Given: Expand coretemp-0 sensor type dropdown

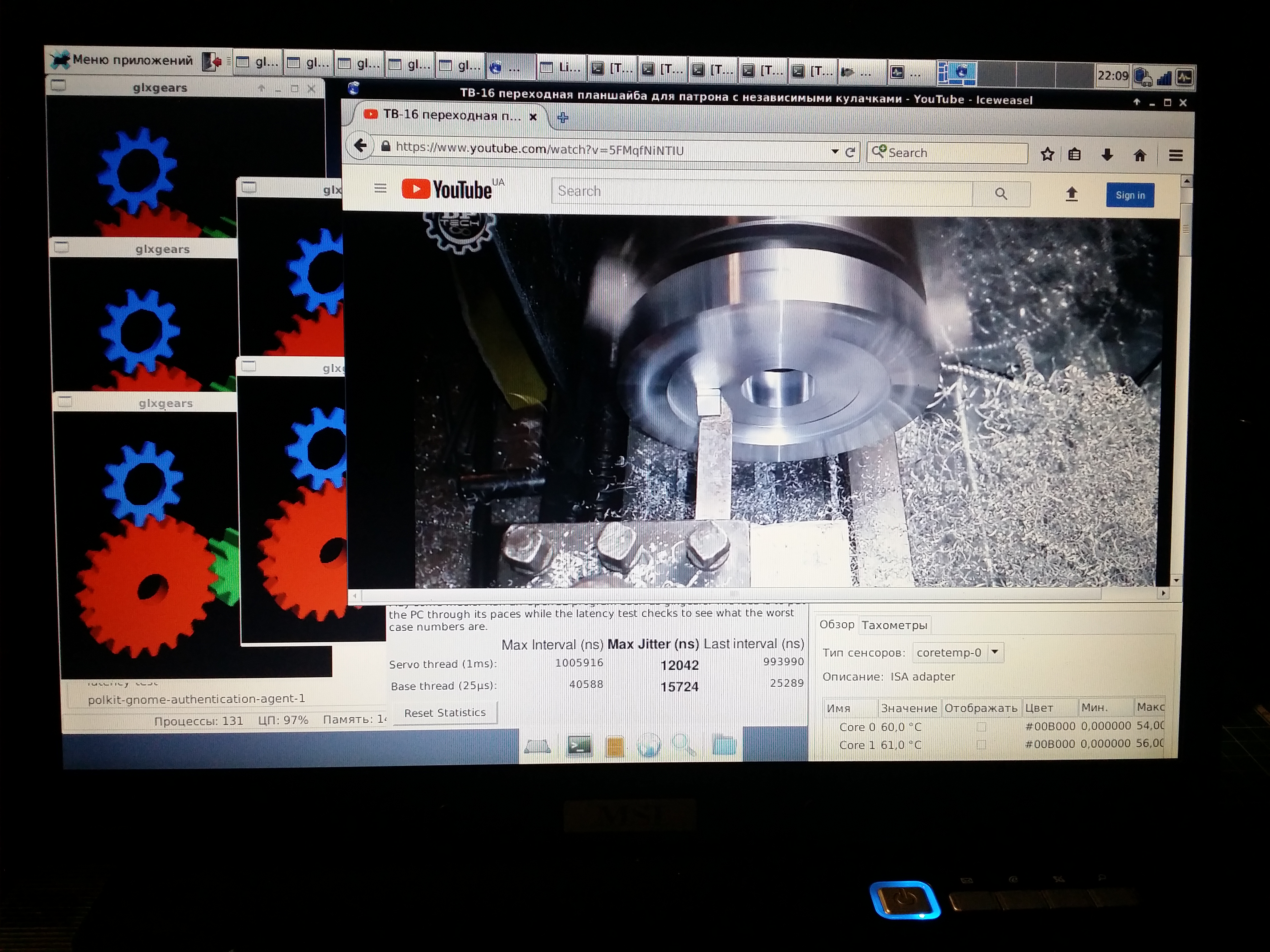Looking at the screenshot, I should (995, 652).
